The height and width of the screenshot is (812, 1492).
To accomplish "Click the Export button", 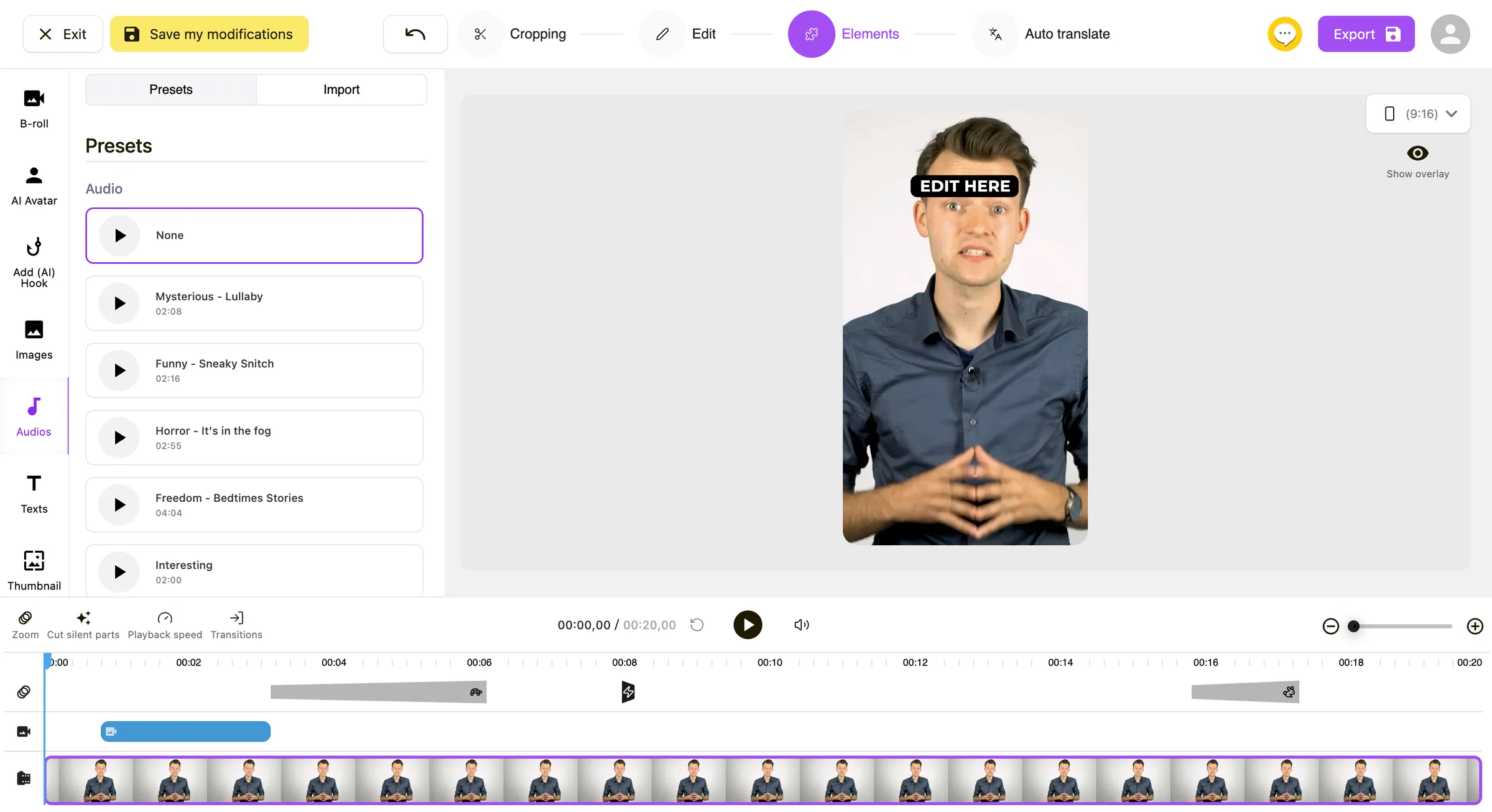I will 1366,34.
